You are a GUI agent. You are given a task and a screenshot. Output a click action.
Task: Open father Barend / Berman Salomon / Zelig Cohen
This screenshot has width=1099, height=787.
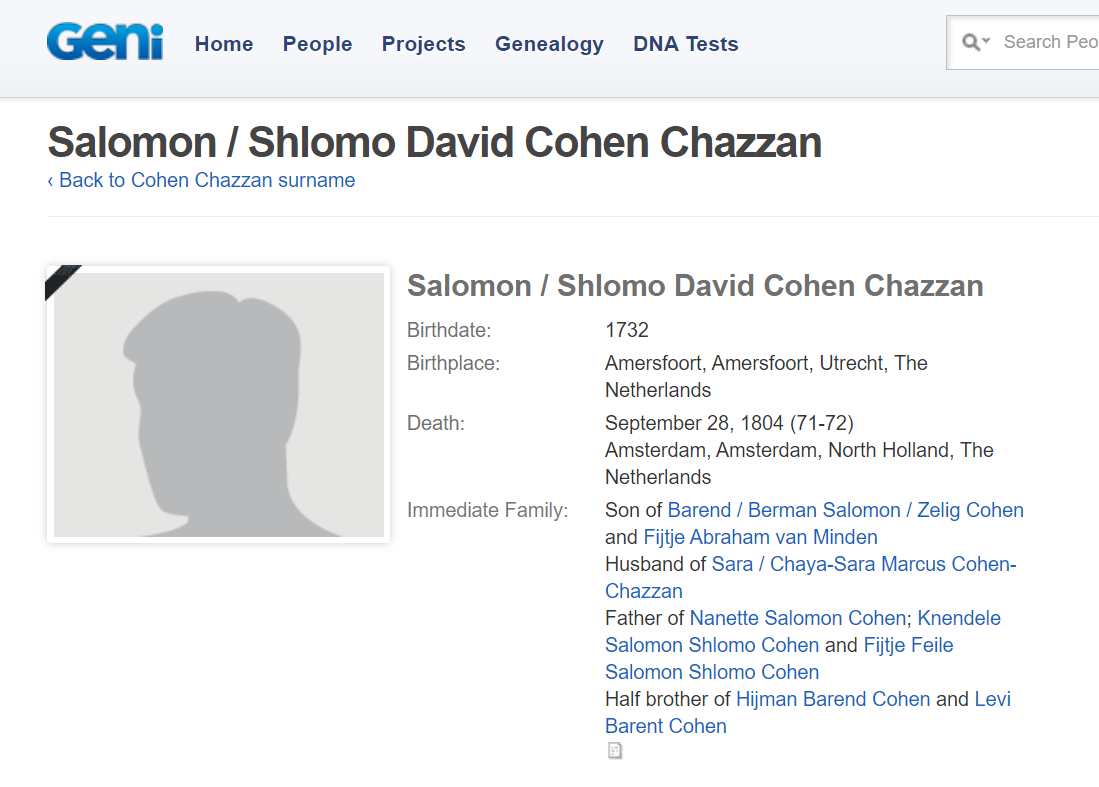[x=845, y=510]
